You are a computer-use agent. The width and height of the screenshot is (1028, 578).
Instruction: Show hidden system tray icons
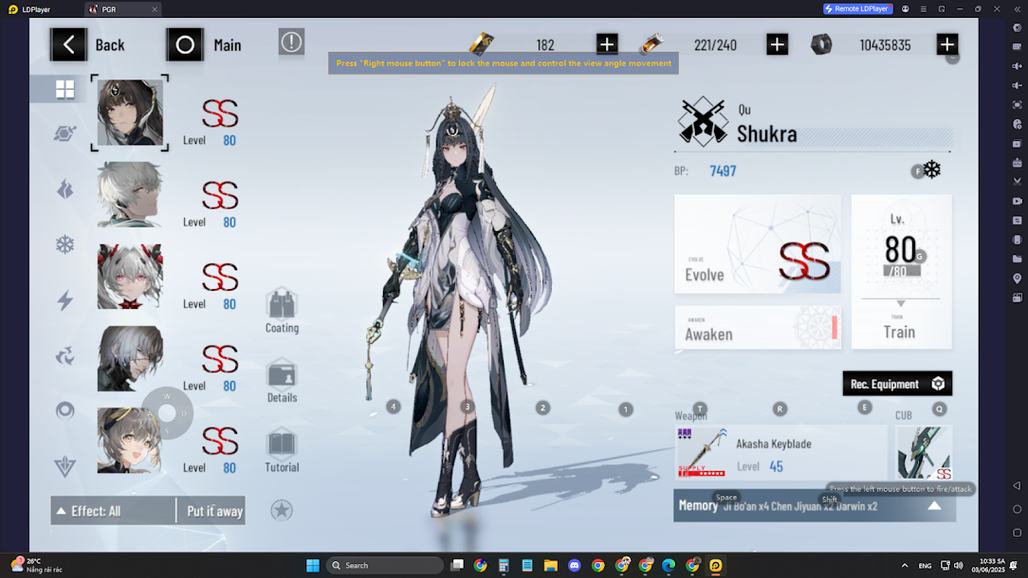(x=905, y=566)
